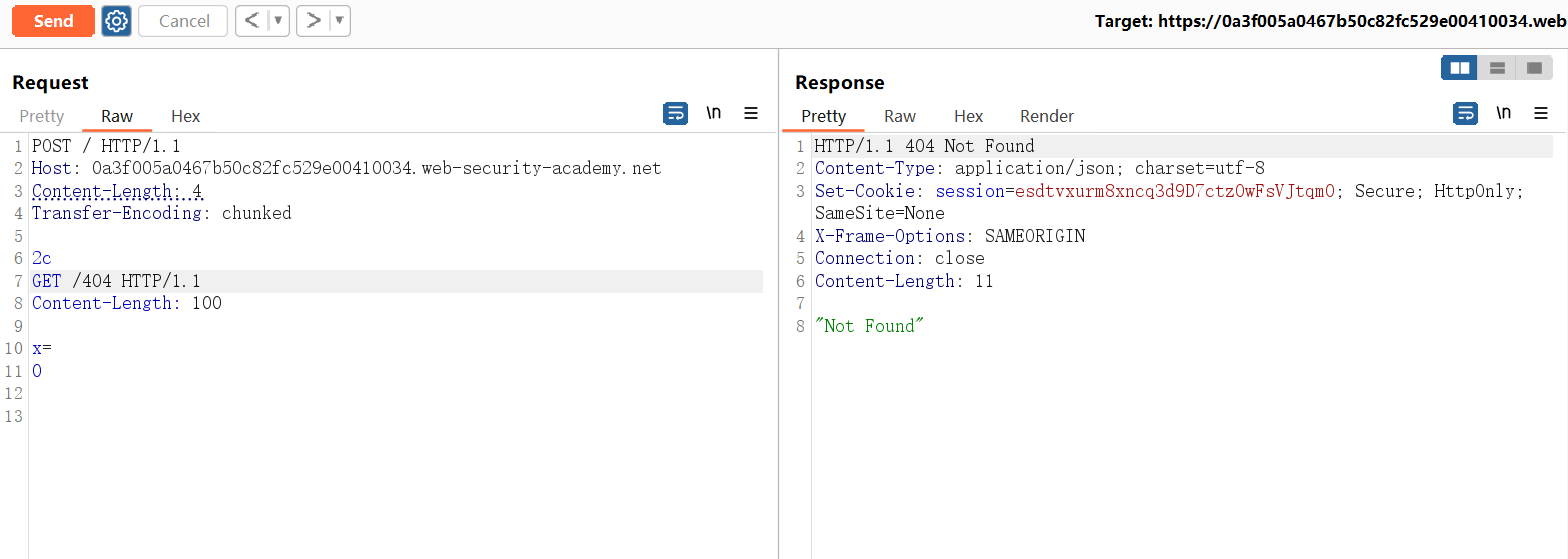The height and width of the screenshot is (559, 1568).
Task: Go forward to next request in history
Action: click(313, 21)
